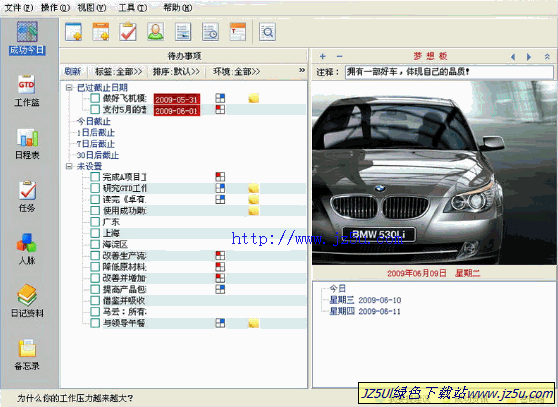Open the 备忘录 sidebar icon
558x407 pixels.
[x=27, y=354]
